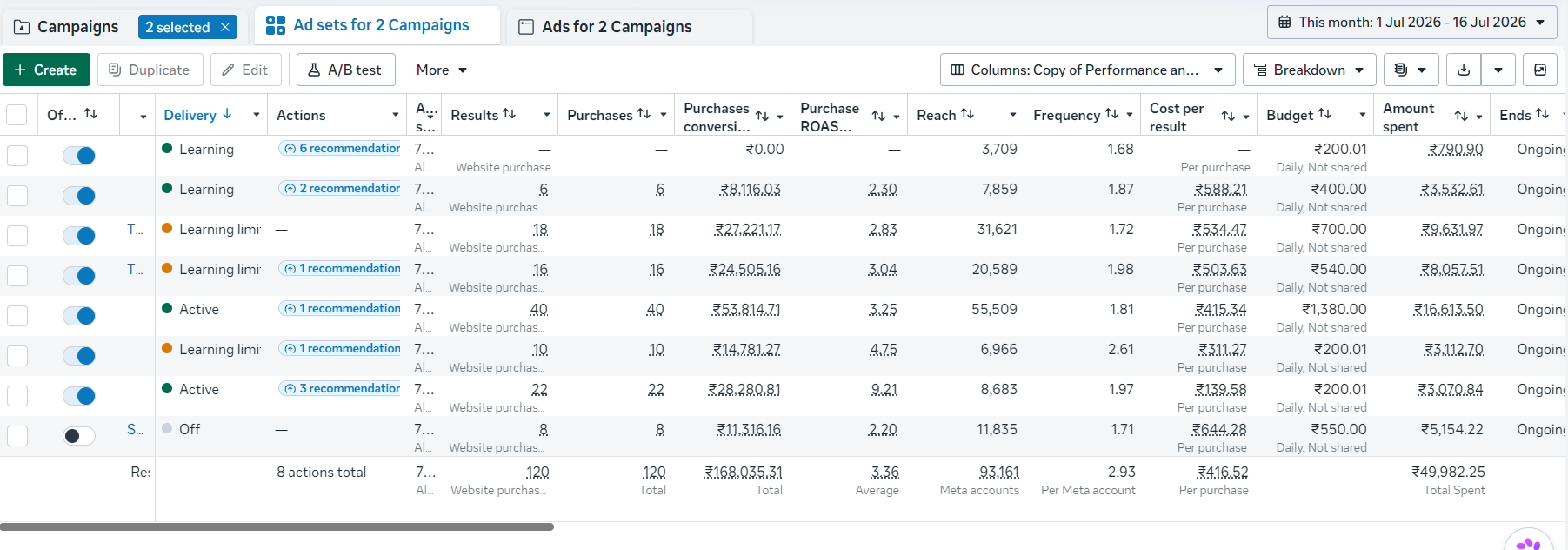Sort by Purchases column arrows icon
This screenshot has width=1568, height=550.
pos(644,114)
